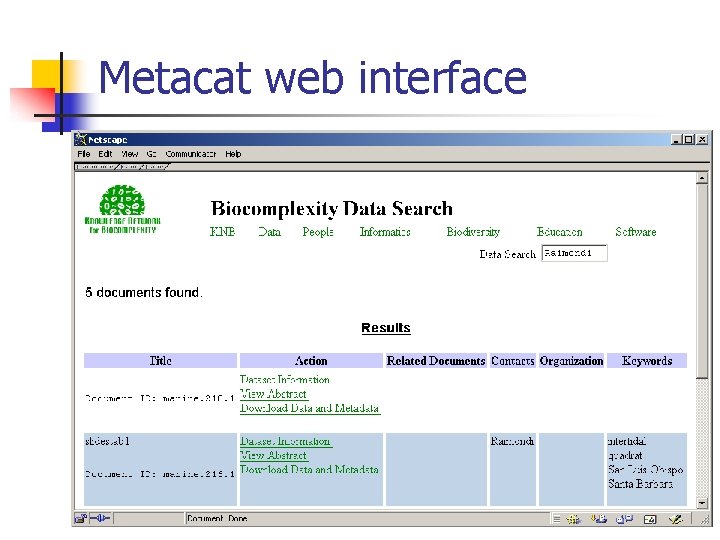Open the View menu
Screen dimensions: 720x540
(x=129, y=154)
